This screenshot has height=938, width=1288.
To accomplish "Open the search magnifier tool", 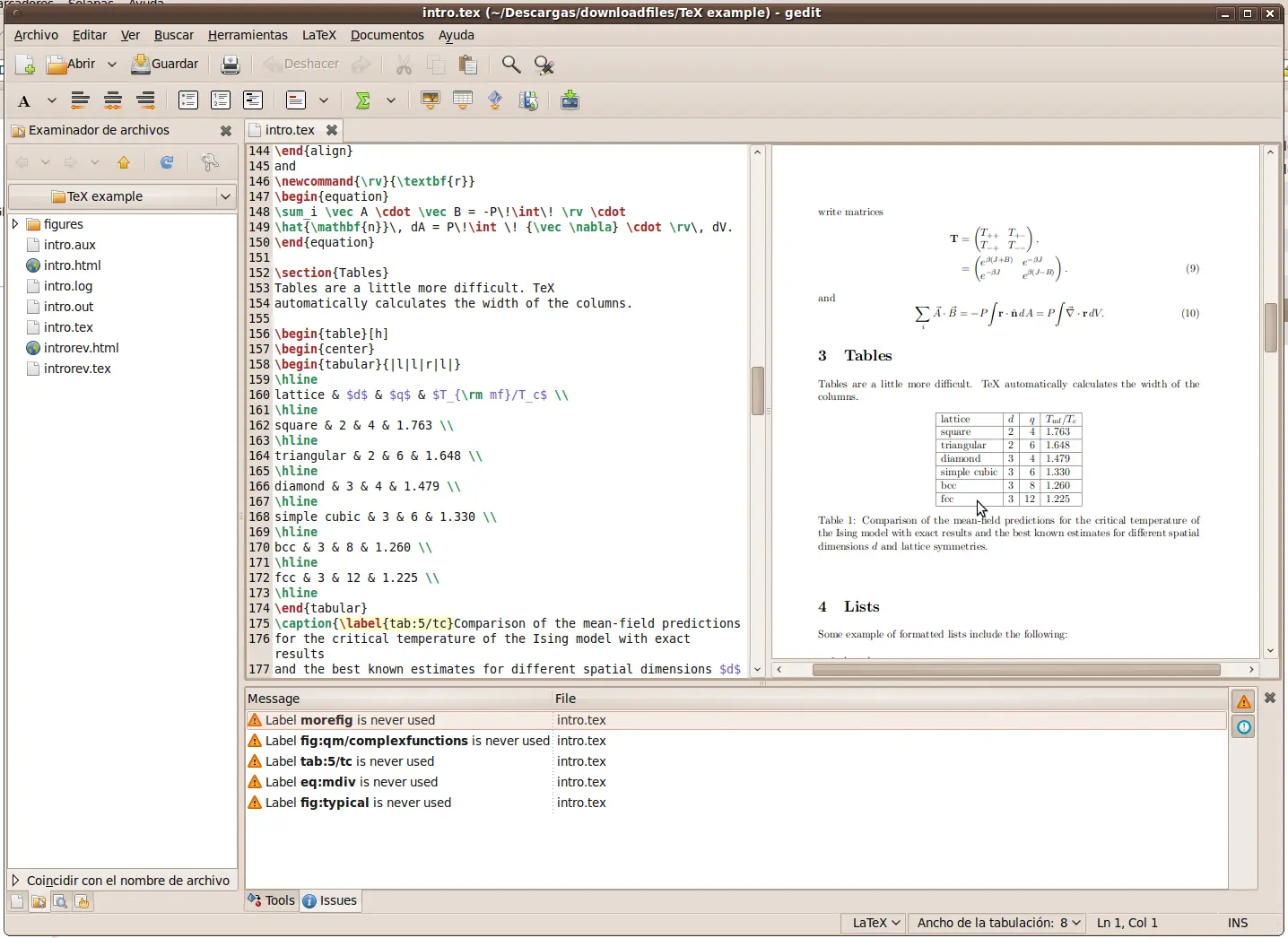I will tap(511, 65).
